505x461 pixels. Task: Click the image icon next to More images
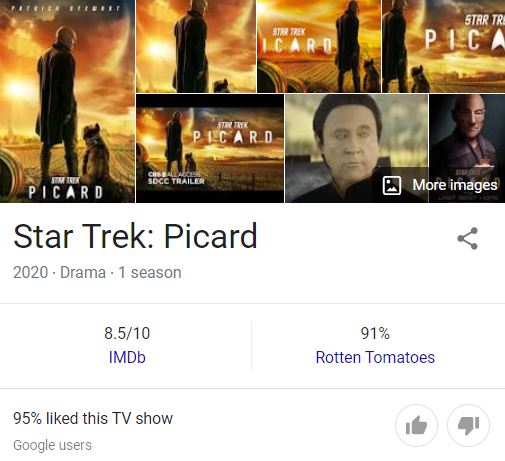(392, 185)
